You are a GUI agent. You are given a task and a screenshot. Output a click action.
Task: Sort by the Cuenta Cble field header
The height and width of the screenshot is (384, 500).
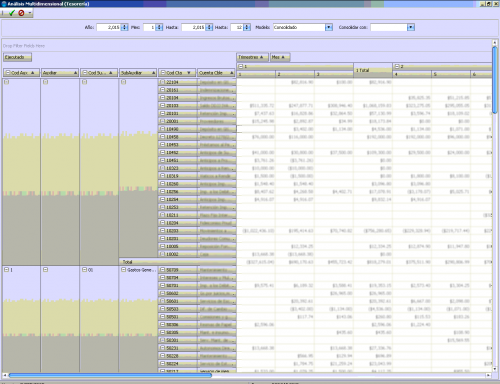pos(216,73)
